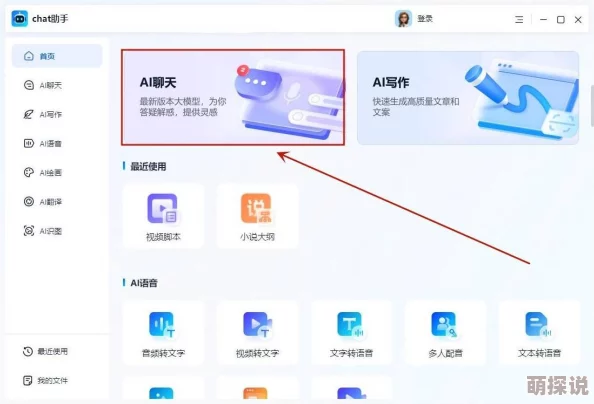This screenshot has height=404, width=594.
Task: Click the 视频脚本 tool icon
Action: pyautogui.click(x=163, y=208)
